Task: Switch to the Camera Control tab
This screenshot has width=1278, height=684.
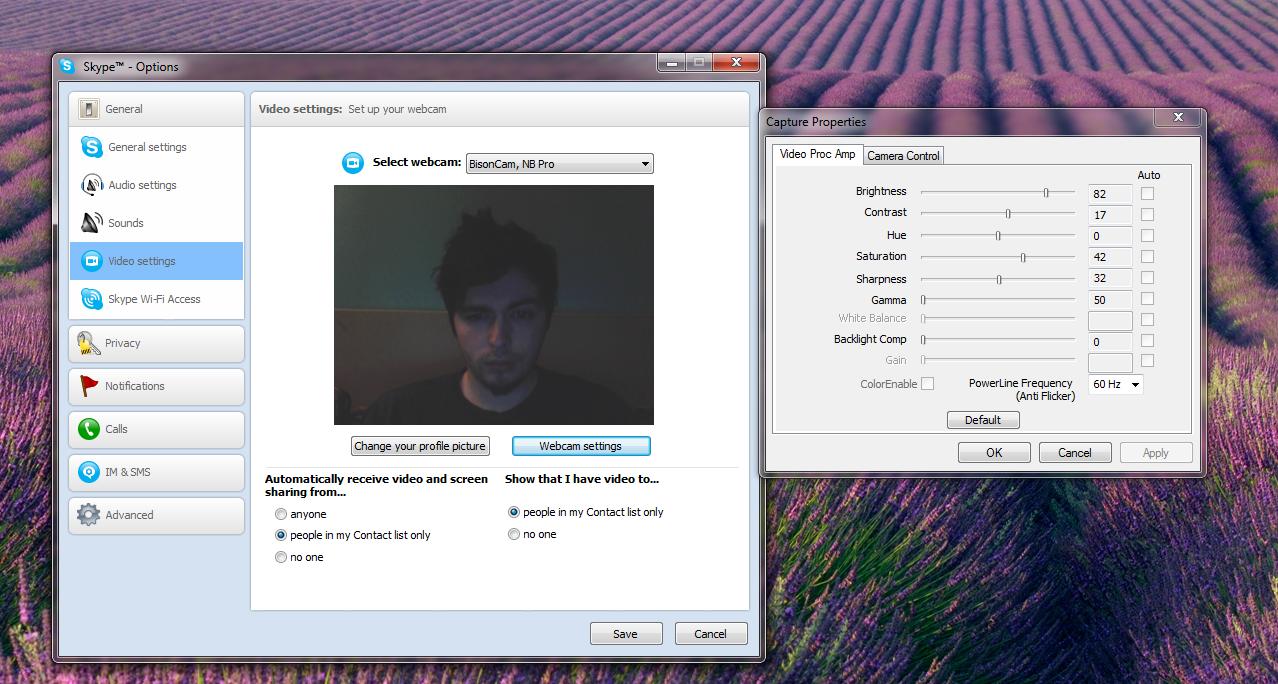Action: pyautogui.click(x=903, y=155)
